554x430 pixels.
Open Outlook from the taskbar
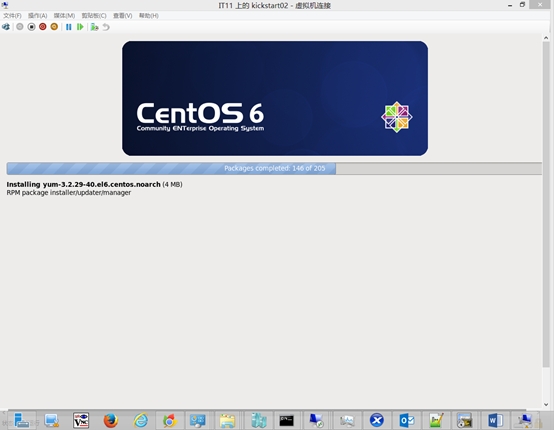point(407,420)
